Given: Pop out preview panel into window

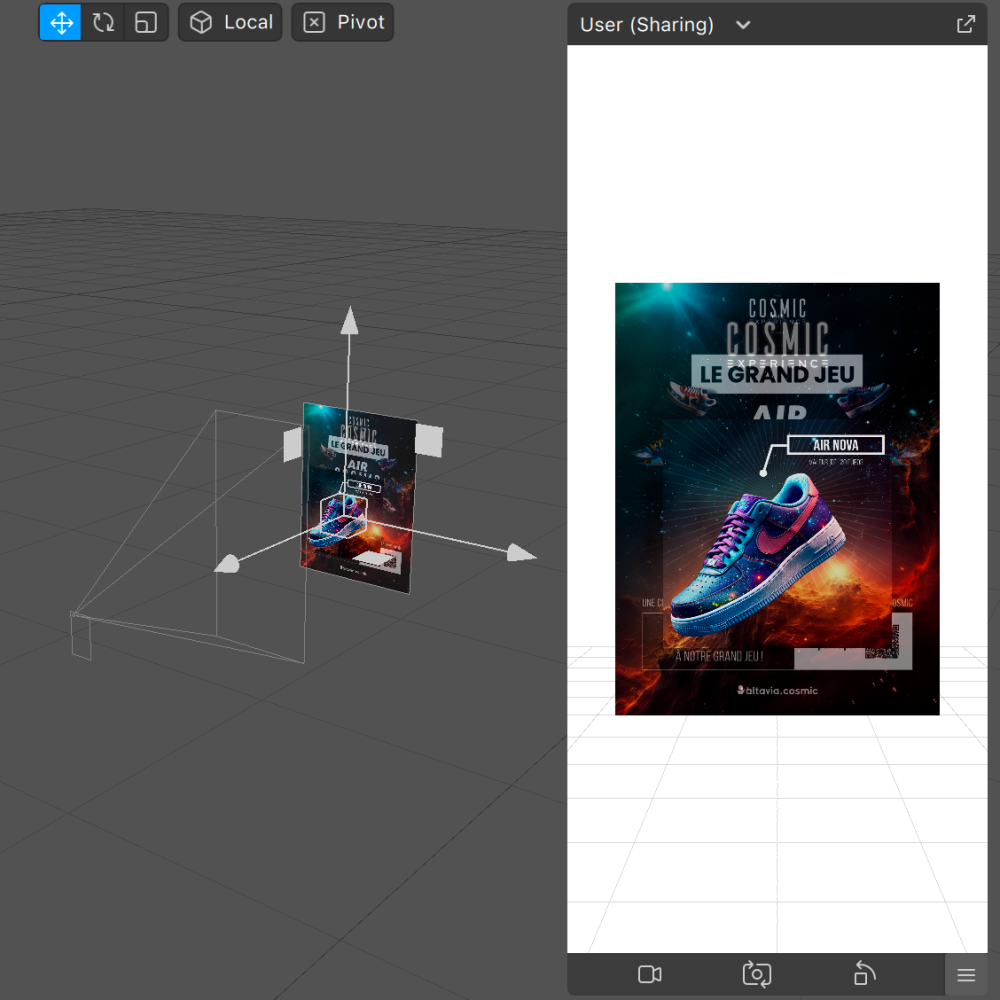Looking at the screenshot, I should click(966, 25).
